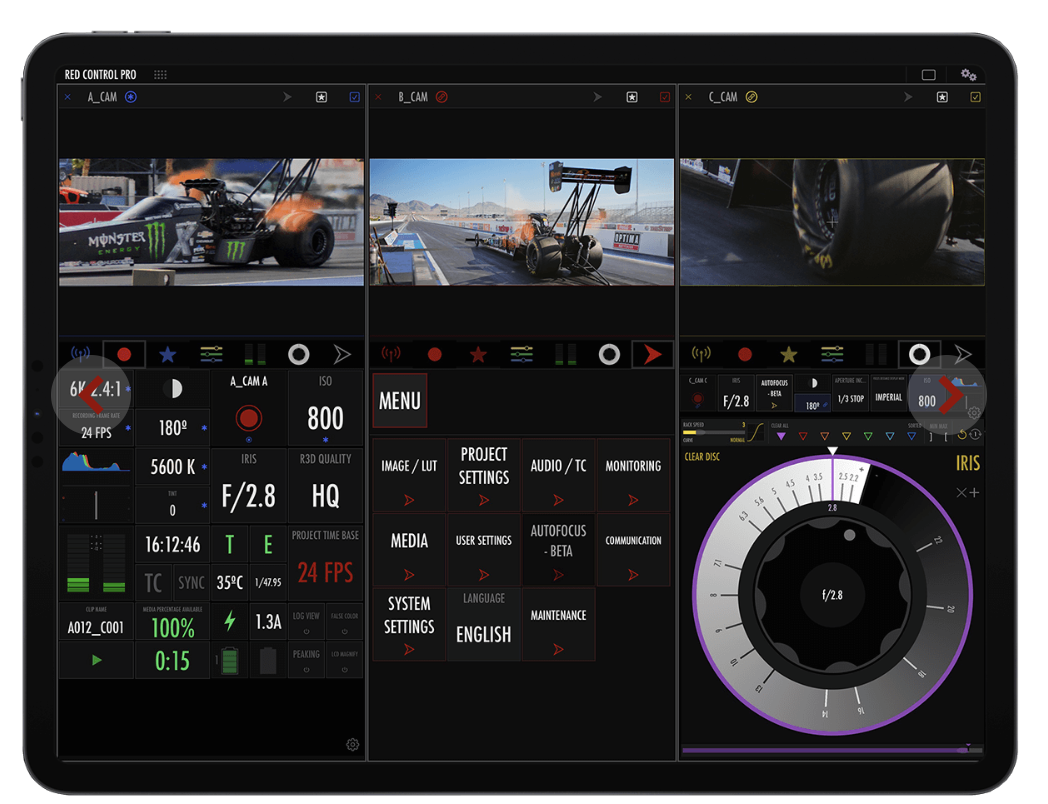
Task: Tap the blue star icon under A_CAM
Action: point(168,354)
